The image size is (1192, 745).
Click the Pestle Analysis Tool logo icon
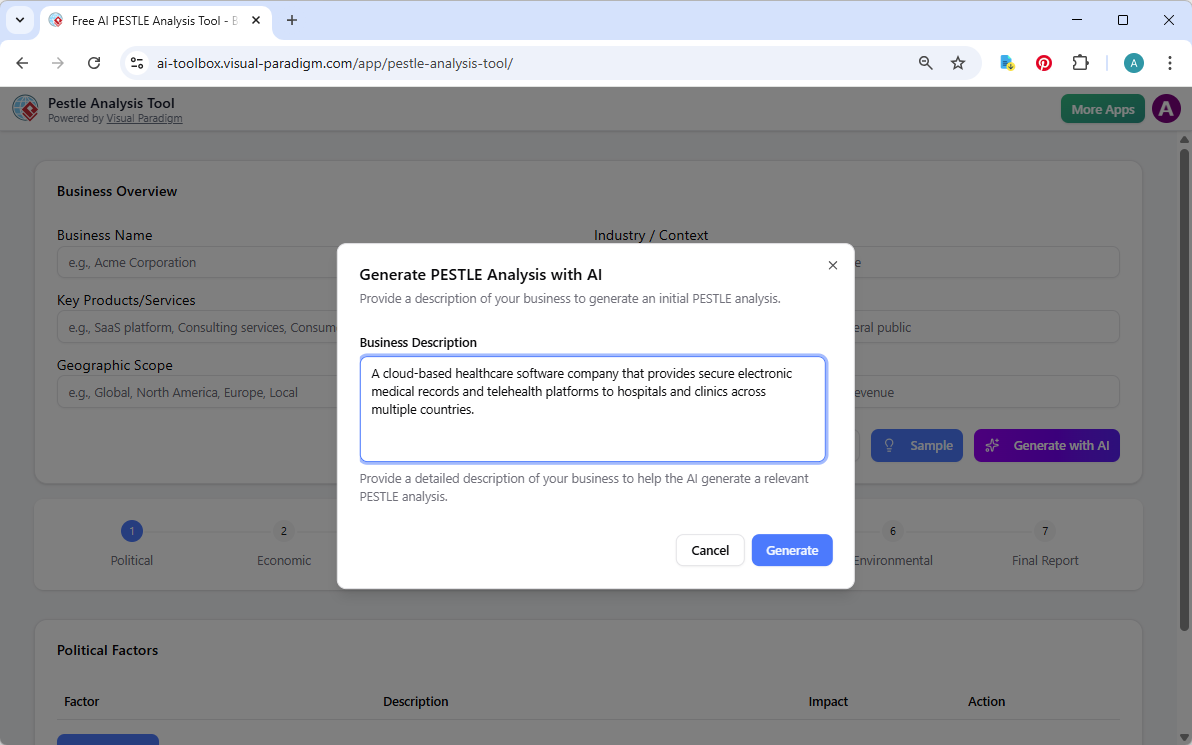tap(25, 108)
